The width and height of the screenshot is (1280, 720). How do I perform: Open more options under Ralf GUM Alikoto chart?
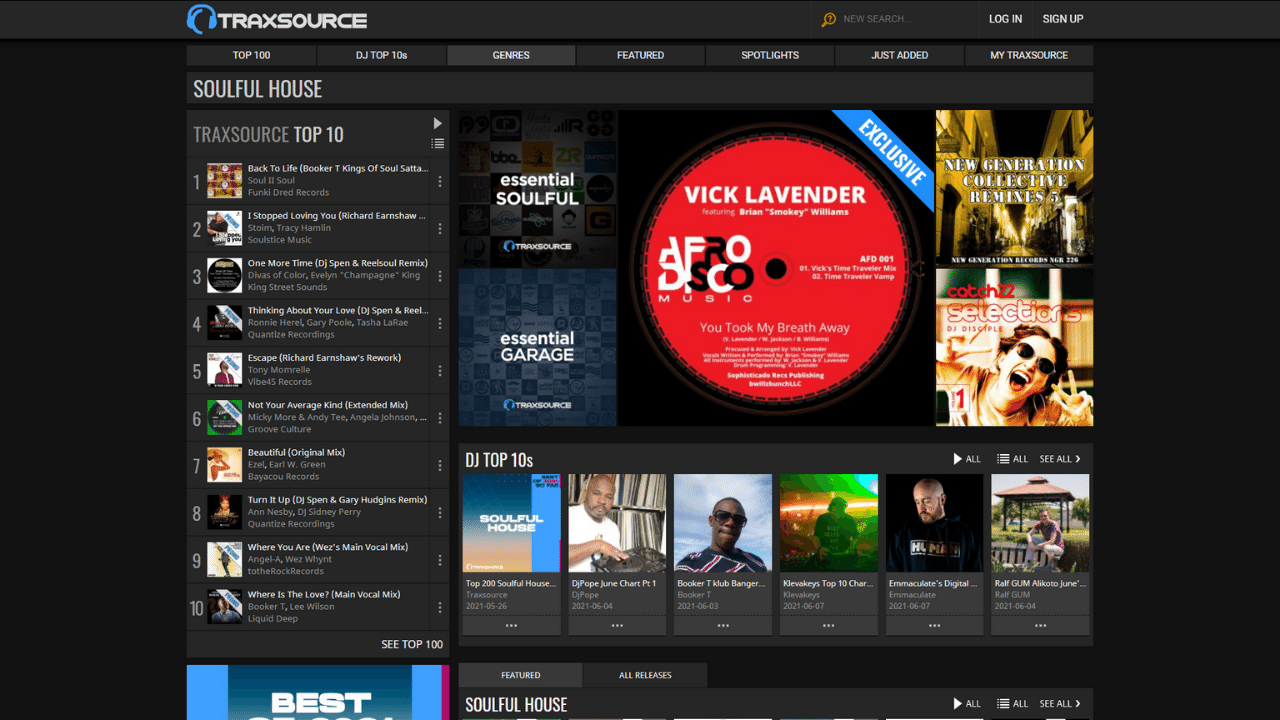(x=1040, y=625)
